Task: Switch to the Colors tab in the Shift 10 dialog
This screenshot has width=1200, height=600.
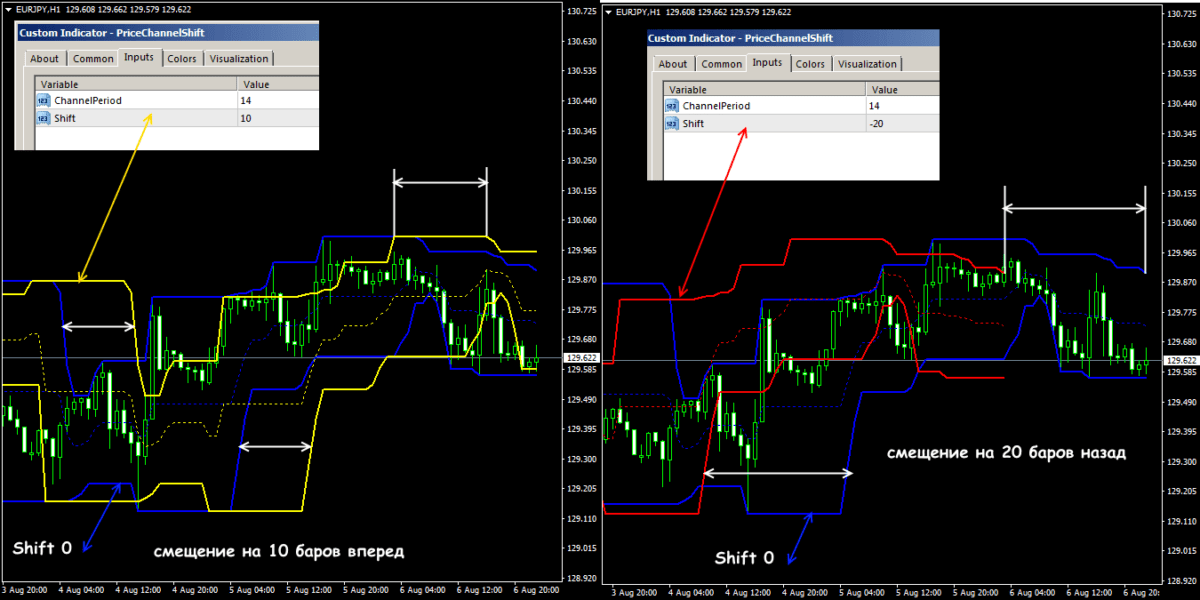Action: coord(181,59)
